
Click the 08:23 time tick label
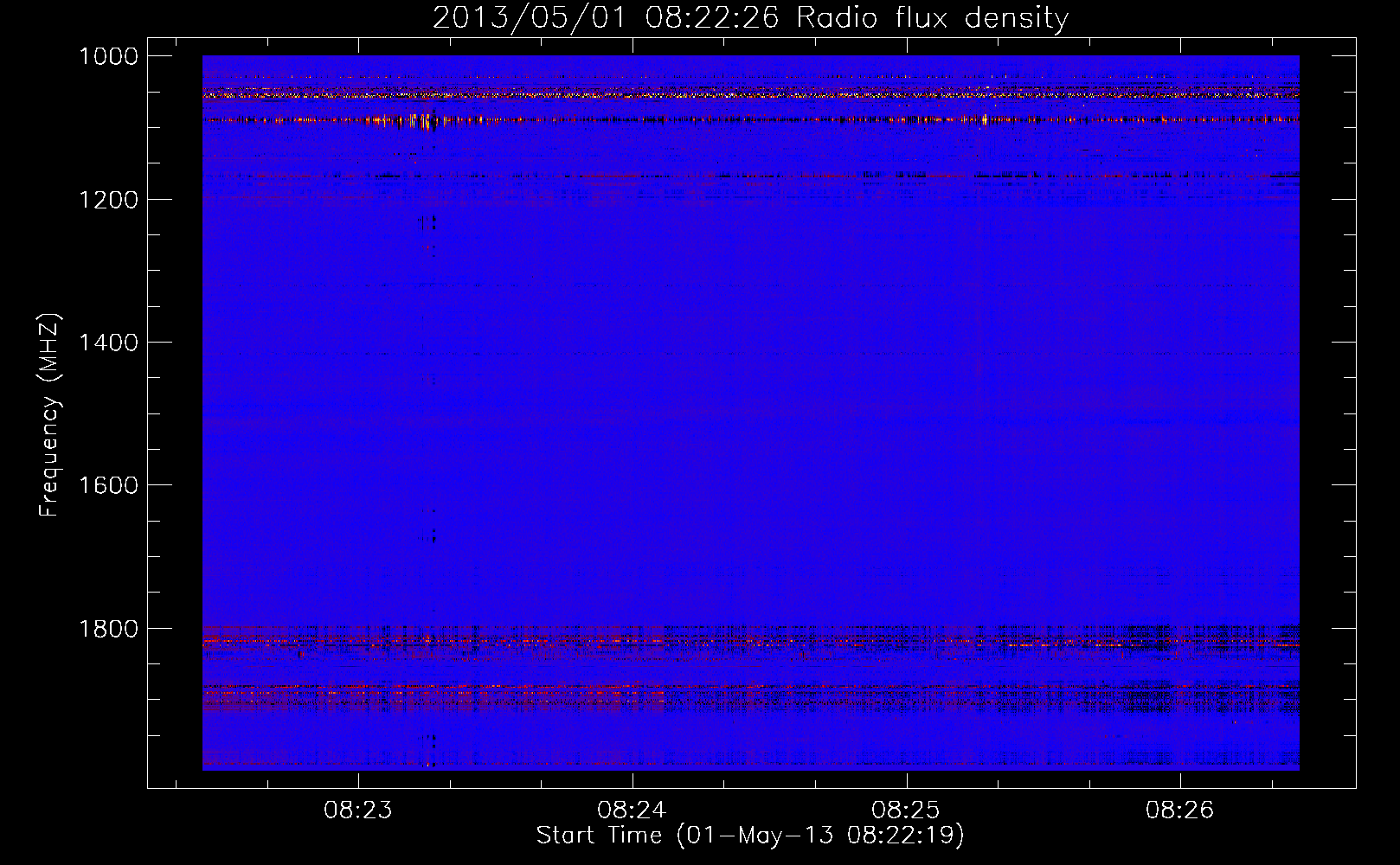pyautogui.click(x=358, y=811)
